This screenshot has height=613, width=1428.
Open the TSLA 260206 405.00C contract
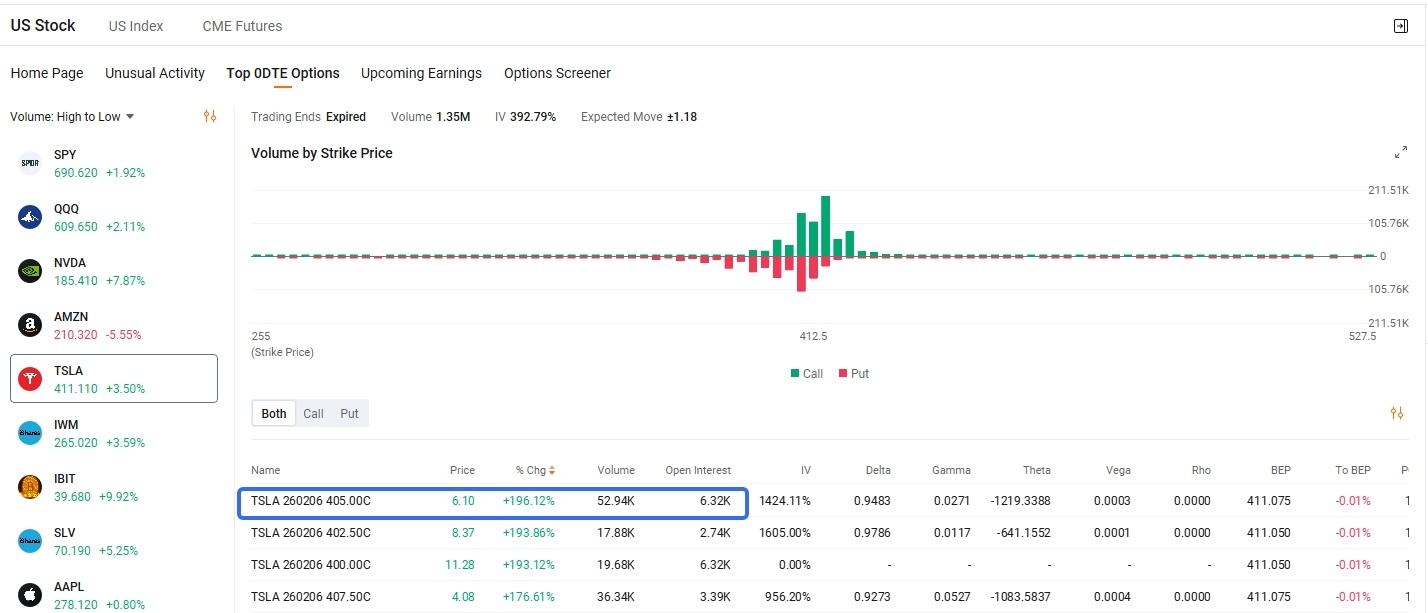[x=311, y=501]
